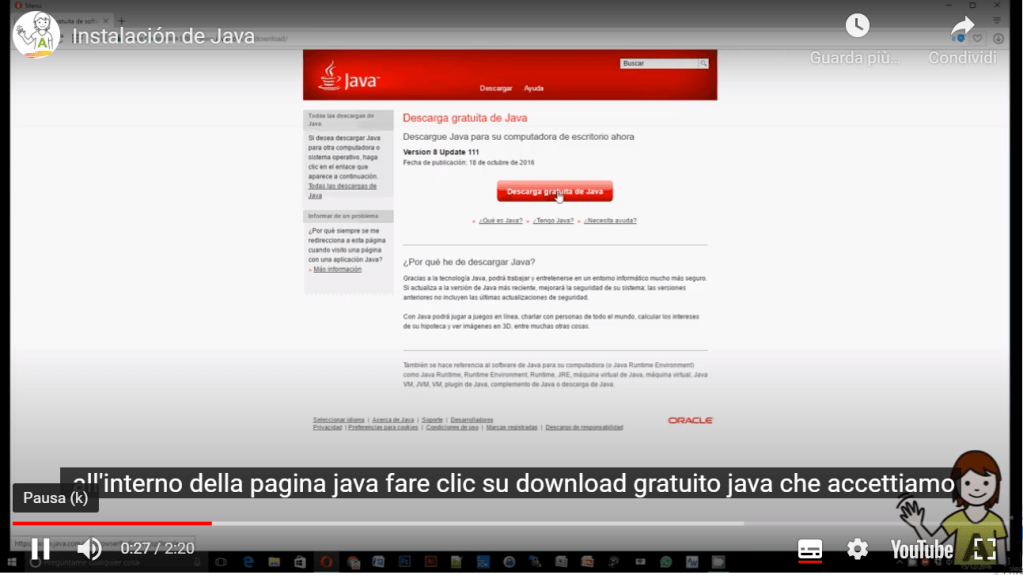Click the magnifier icon beside Buscar
Screen dimensions: 1023x575
(704, 63)
